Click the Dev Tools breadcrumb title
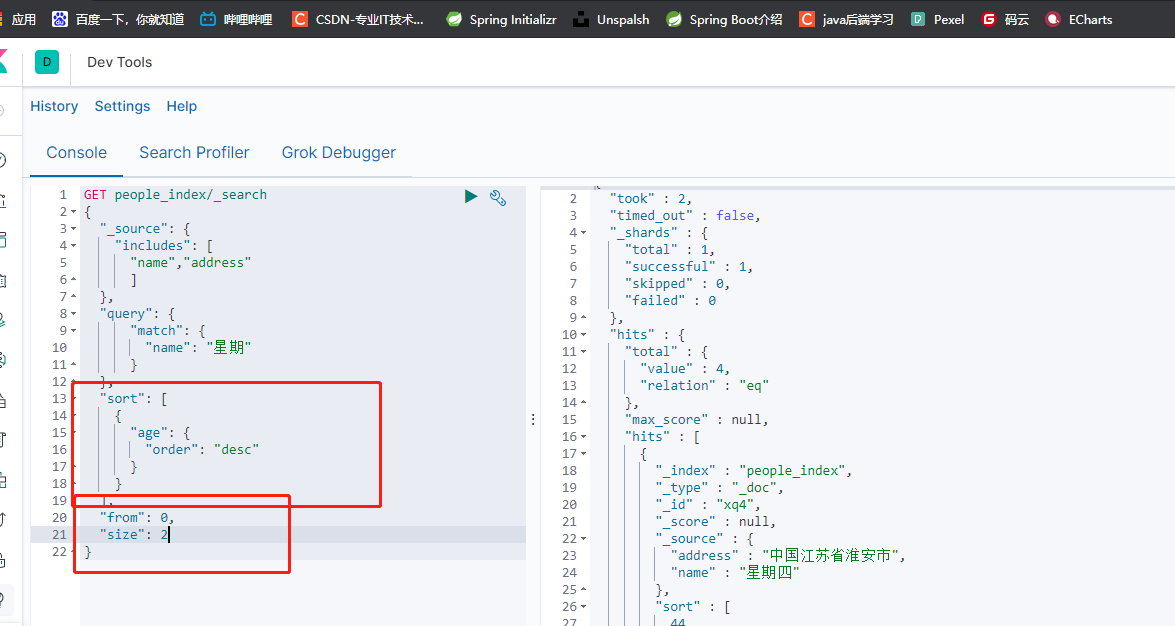Image resolution: width=1175 pixels, height=626 pixels. [x=119, y=62]
